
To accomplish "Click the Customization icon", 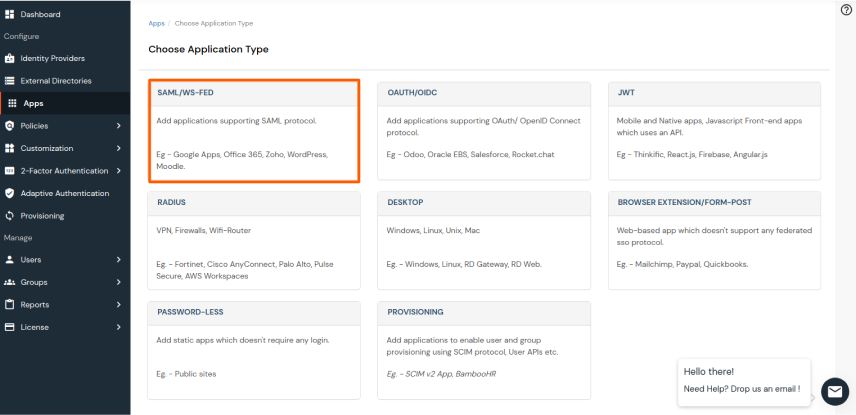I will 9,149.
